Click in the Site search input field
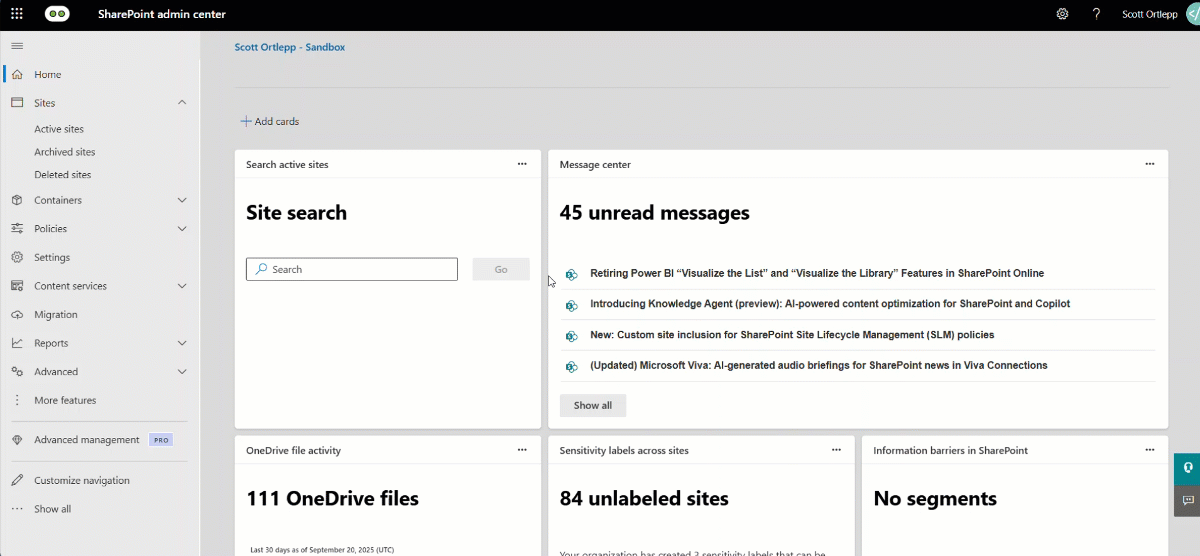This screenshot has height=556, width=1200. pyautogui.click(x=352, y=269)
